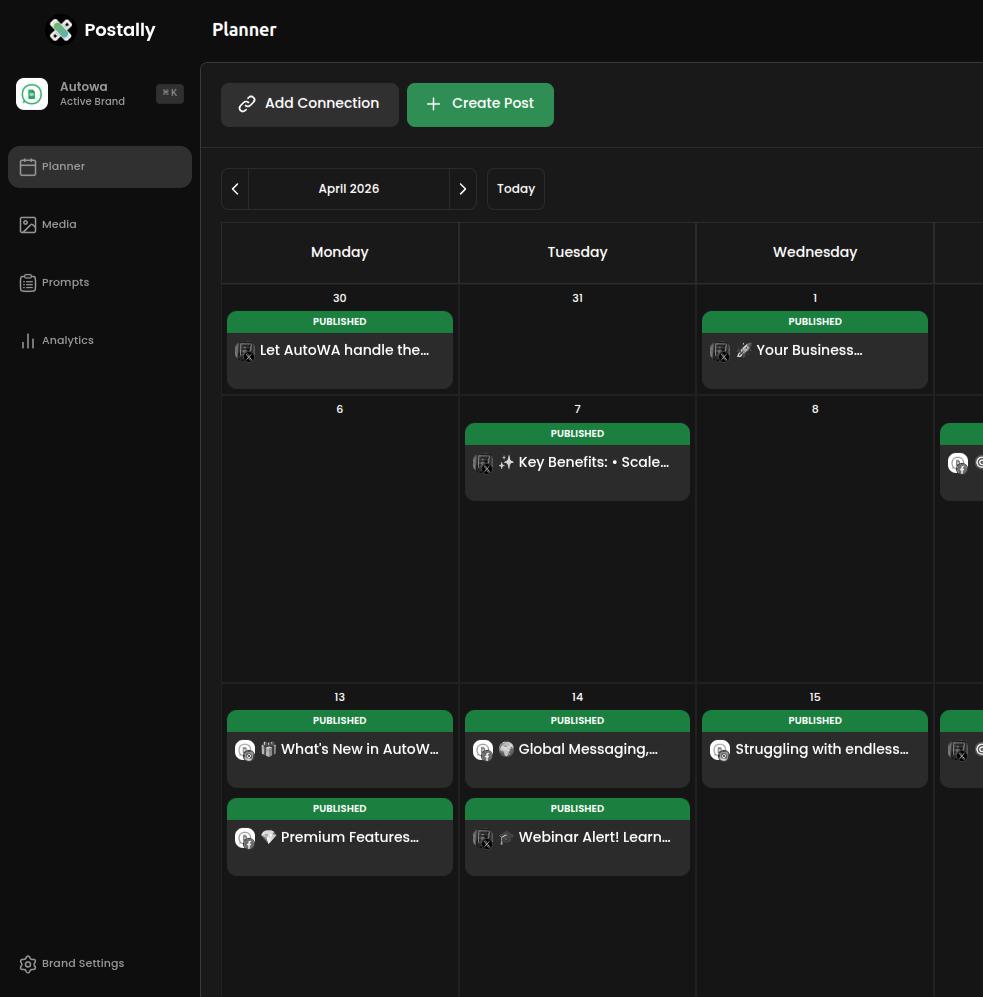Viewport: 983px width, 997px height.
Task: Open the 'Webinar Alert! Learn…' post
Action: (577, 837)
